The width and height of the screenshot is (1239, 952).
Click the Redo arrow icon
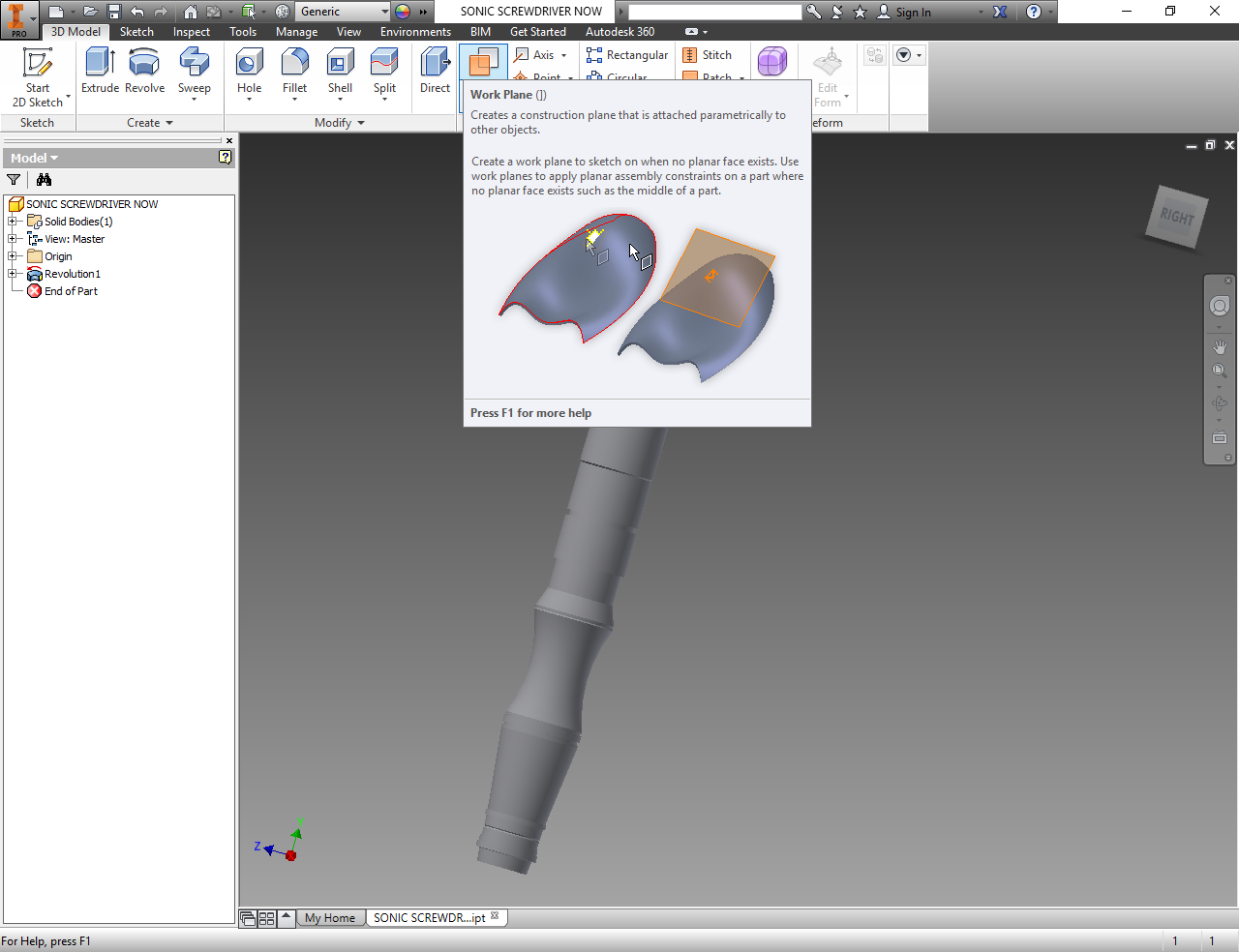pos(161,12)
